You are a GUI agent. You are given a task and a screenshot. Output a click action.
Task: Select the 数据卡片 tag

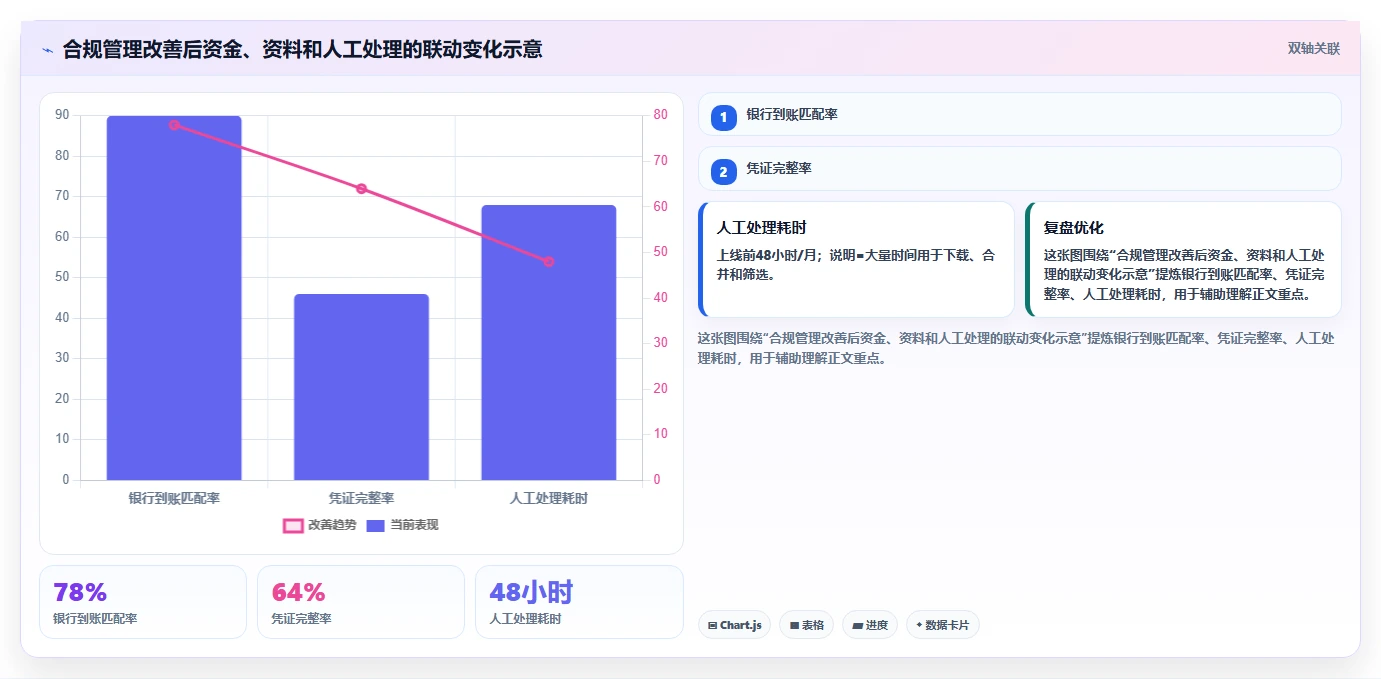[x=942, y=625]
